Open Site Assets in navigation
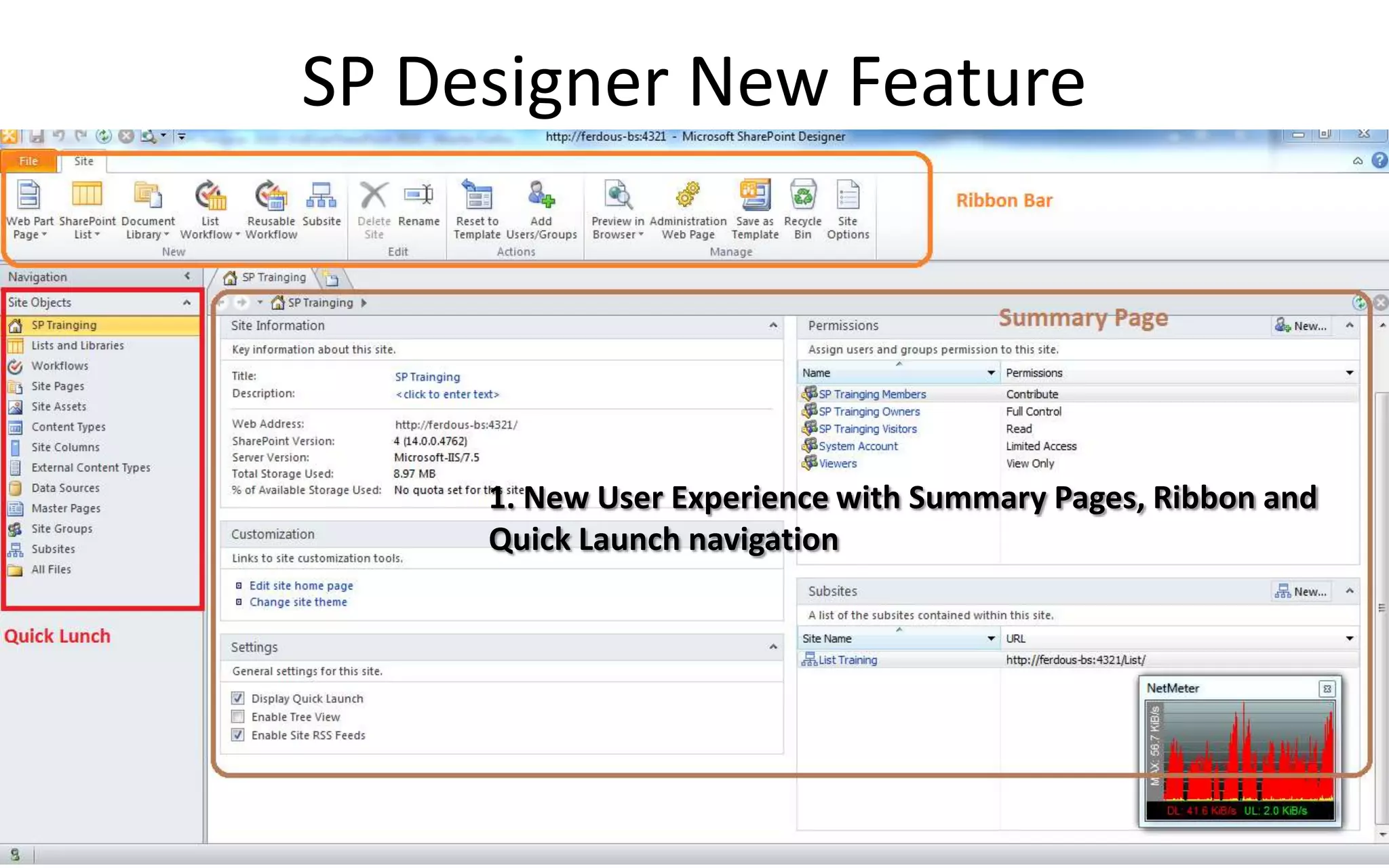1389x868 pixels. [x=58, y=407]
